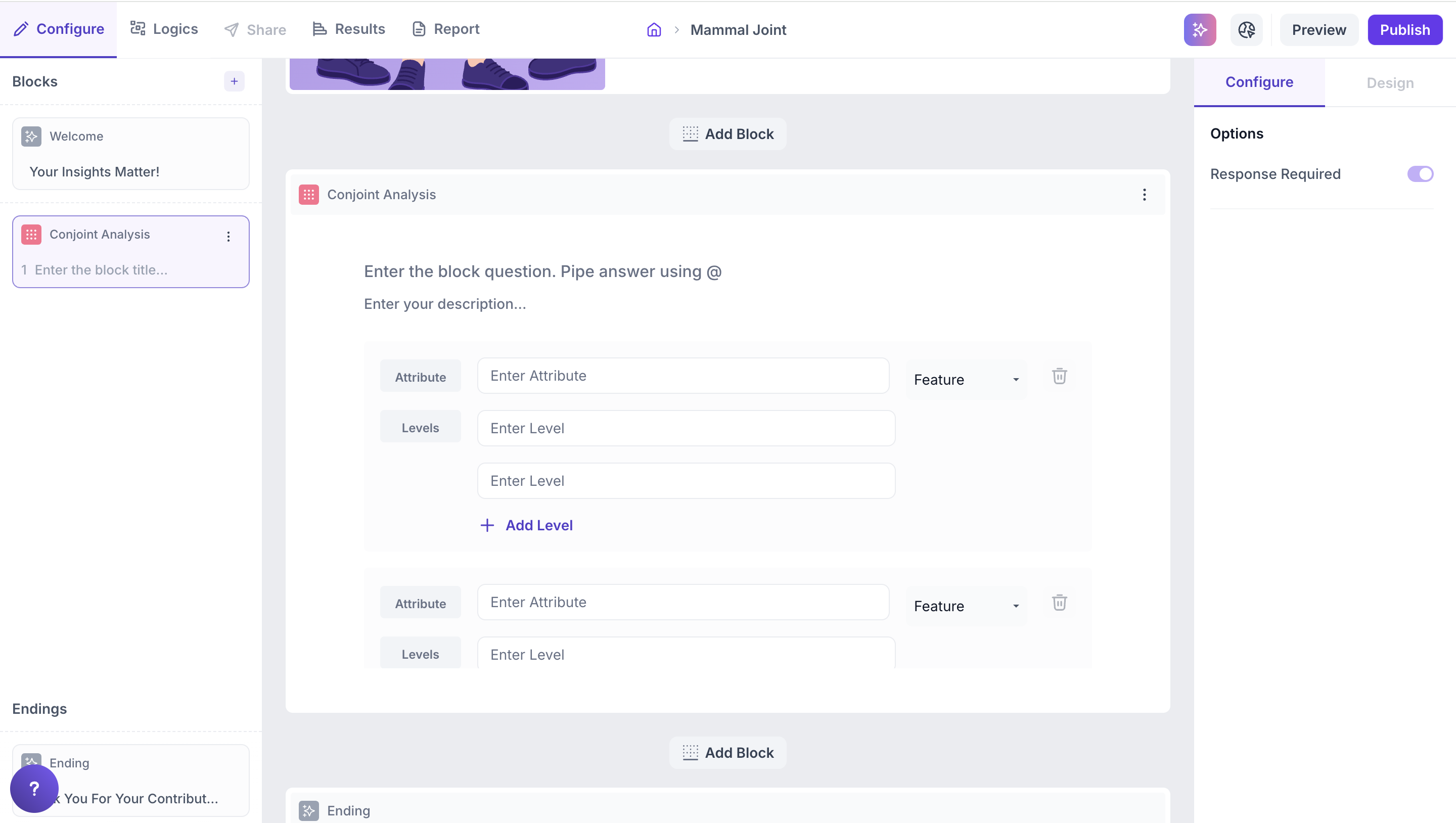Viewport: 1456px width, 823px height.
Task: Open the Results tab
Action: tap(349, 29)
